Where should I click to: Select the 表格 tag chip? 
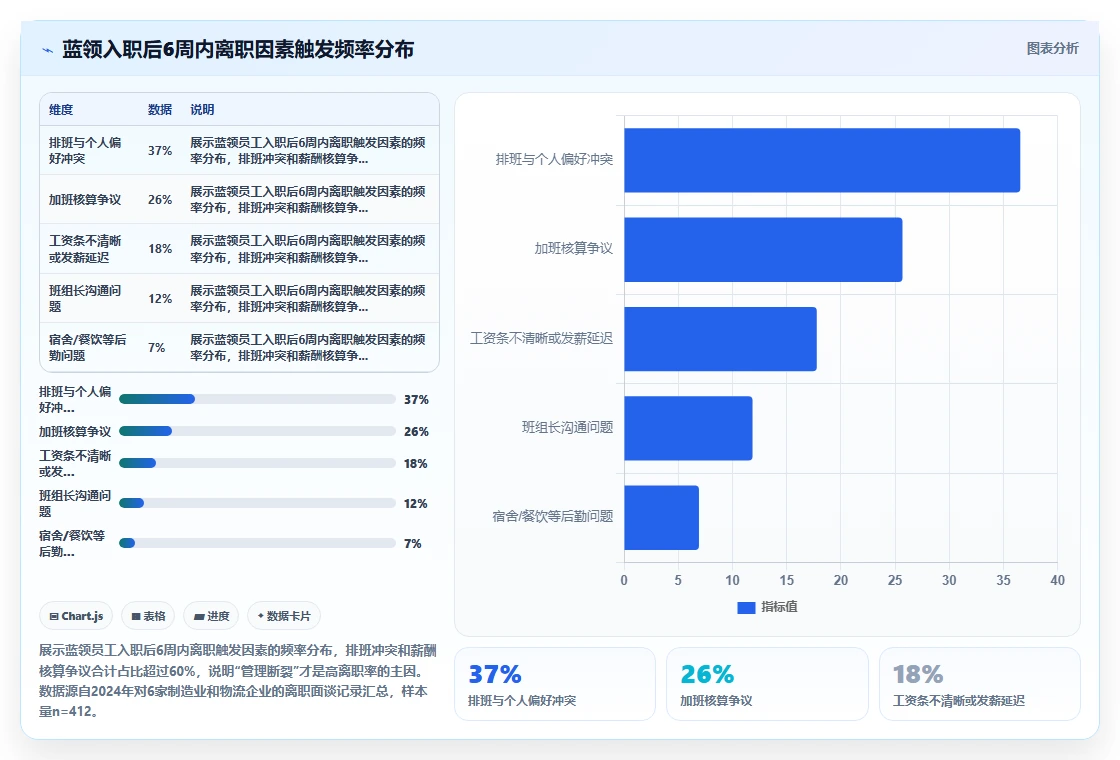pyautogui.click(x=149, y=616)
